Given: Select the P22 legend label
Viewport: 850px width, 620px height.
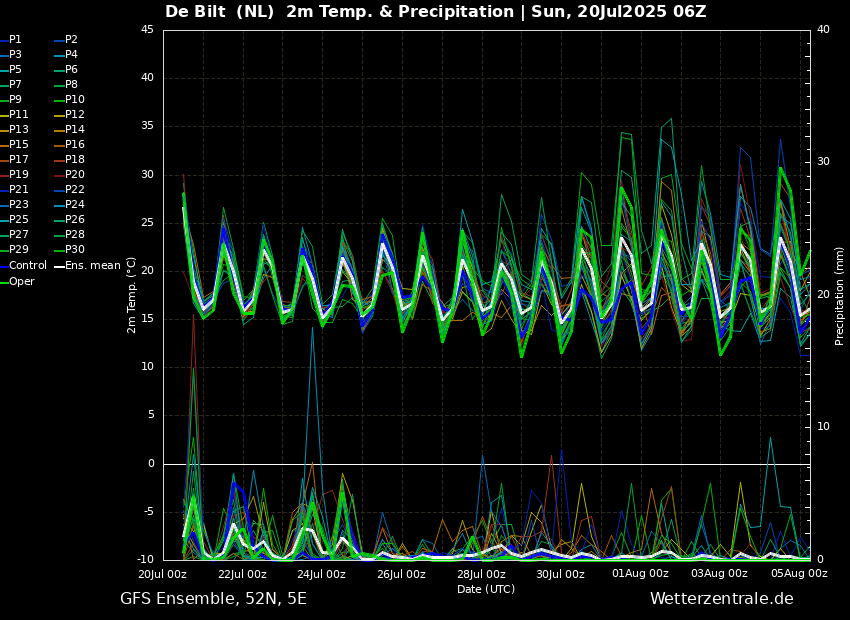Looking at the screenshot, I should (x=75, y=190).
